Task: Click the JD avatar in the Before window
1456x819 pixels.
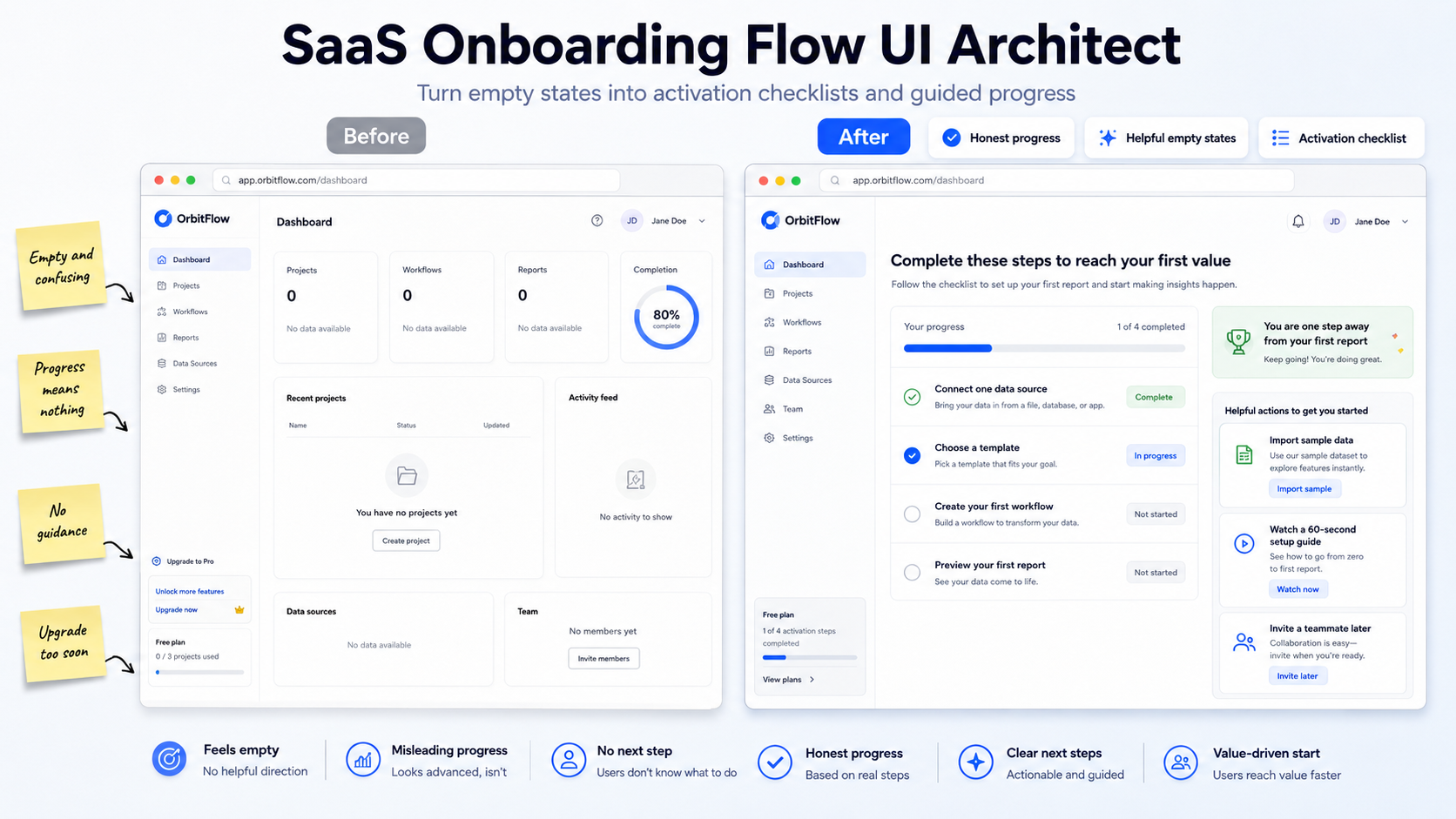Action: [x=632, y=221]
